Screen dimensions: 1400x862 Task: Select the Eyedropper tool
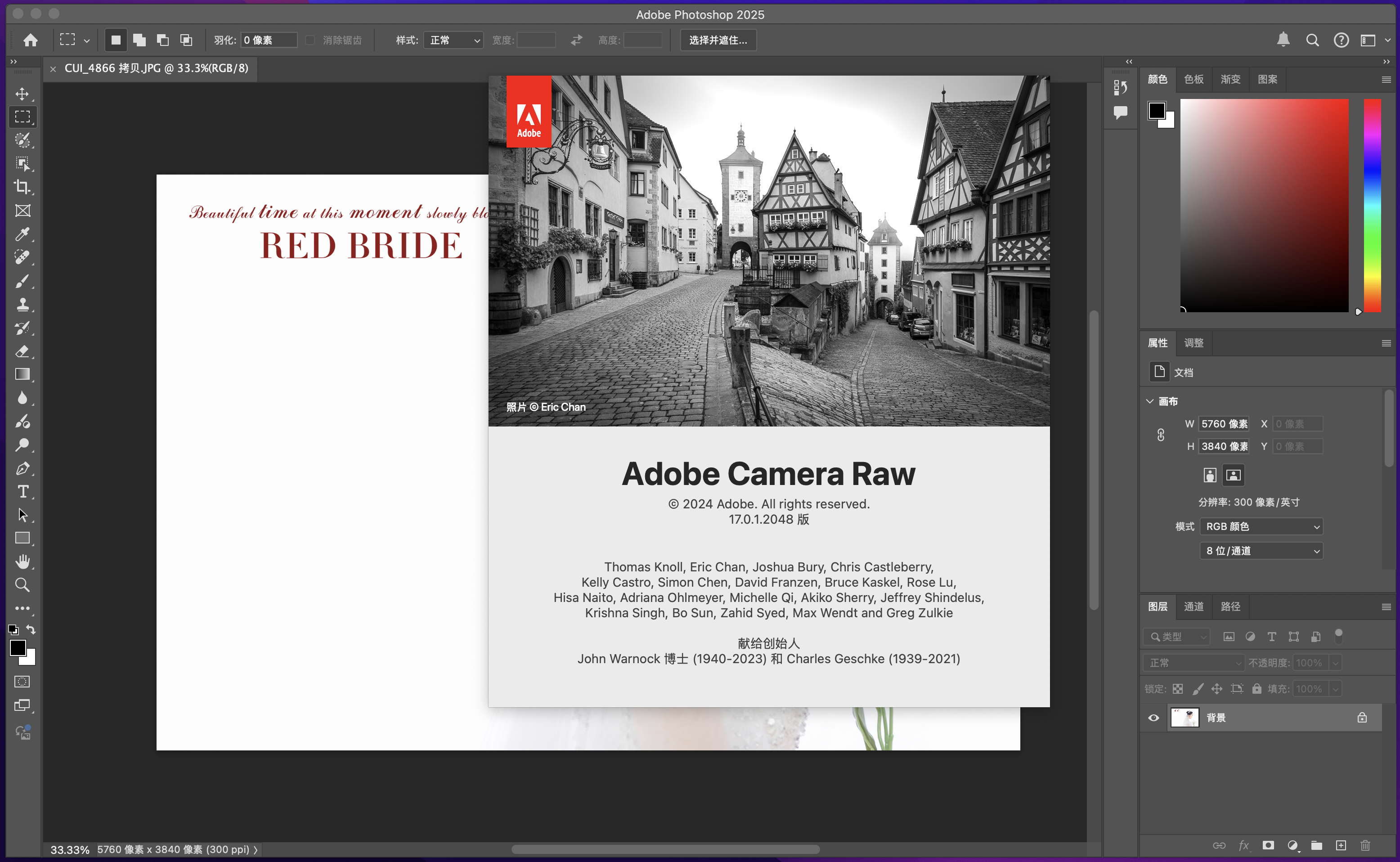pos(22,234)
